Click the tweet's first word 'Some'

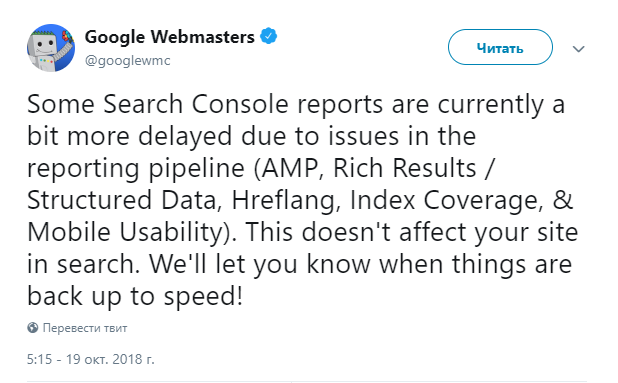click(x=61, y=104)
